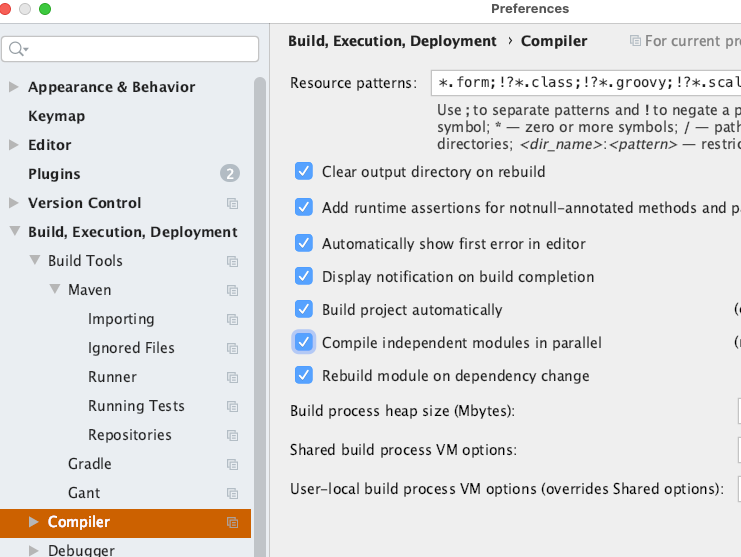The image size is (741, 557).
Task: Select Ignored Files under Maven
Action: [x=131, y=348]
